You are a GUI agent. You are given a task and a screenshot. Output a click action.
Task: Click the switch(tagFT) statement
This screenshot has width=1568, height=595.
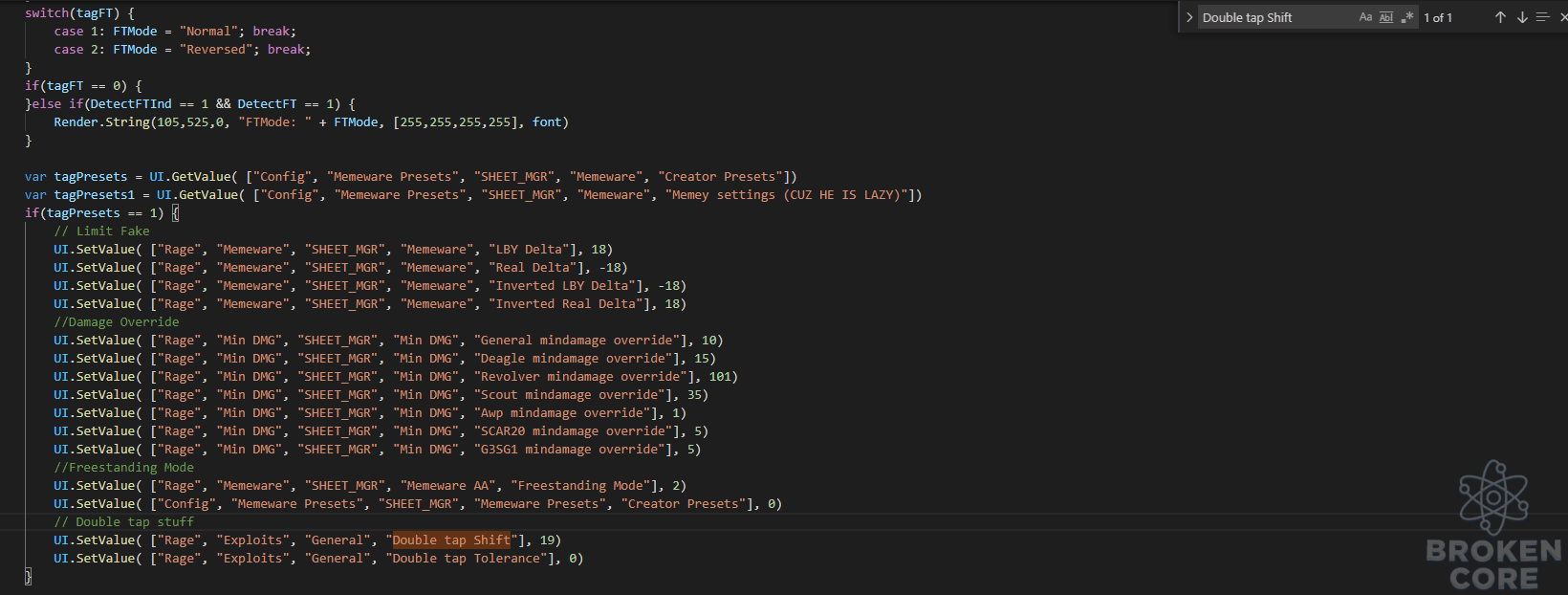pos(79,13)
